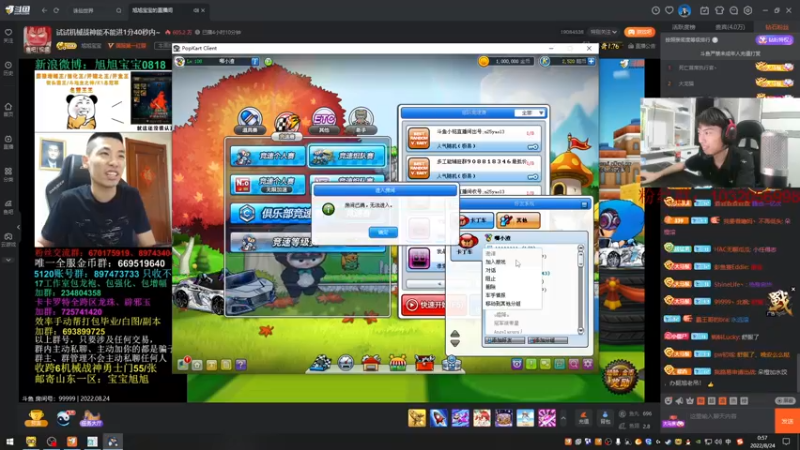Click the gold coin icon beside 1,000,000

483,61
